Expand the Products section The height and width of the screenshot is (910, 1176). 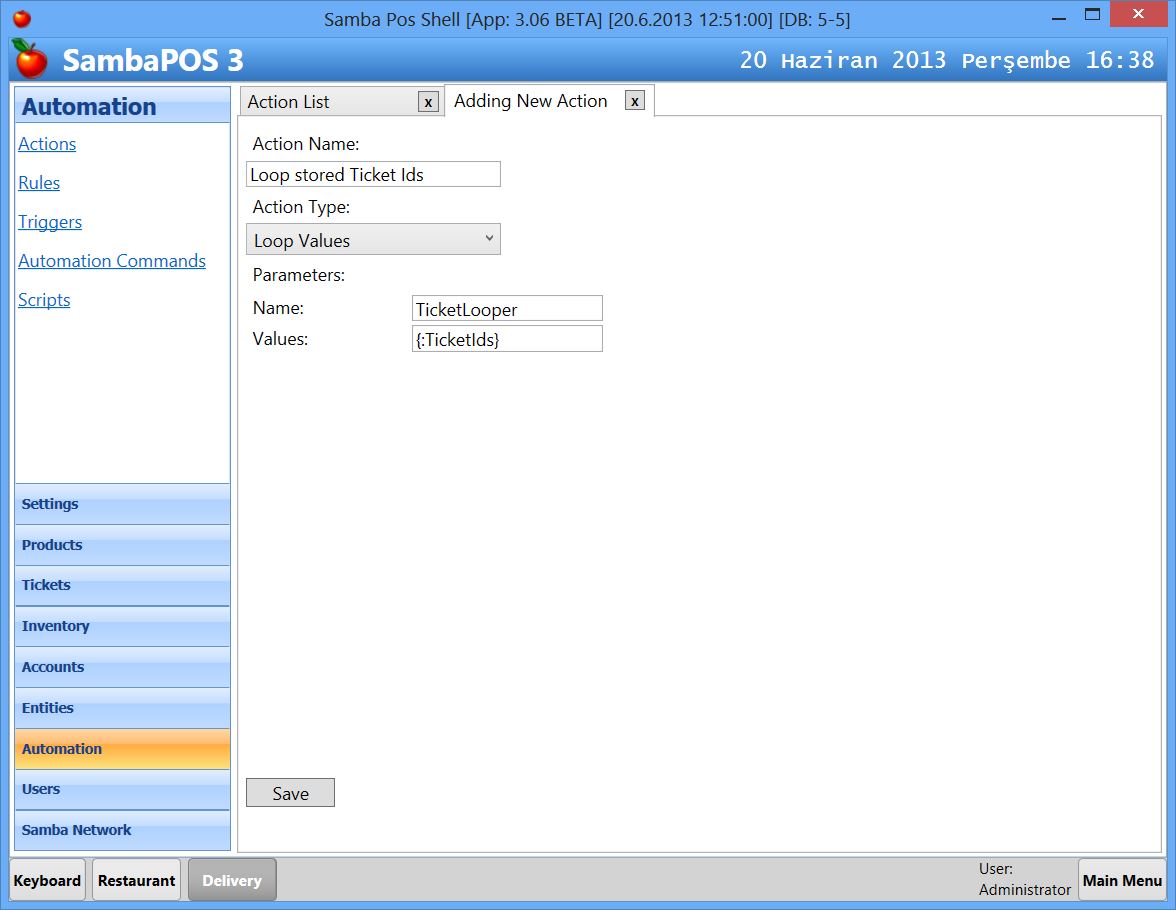point(122,545)
